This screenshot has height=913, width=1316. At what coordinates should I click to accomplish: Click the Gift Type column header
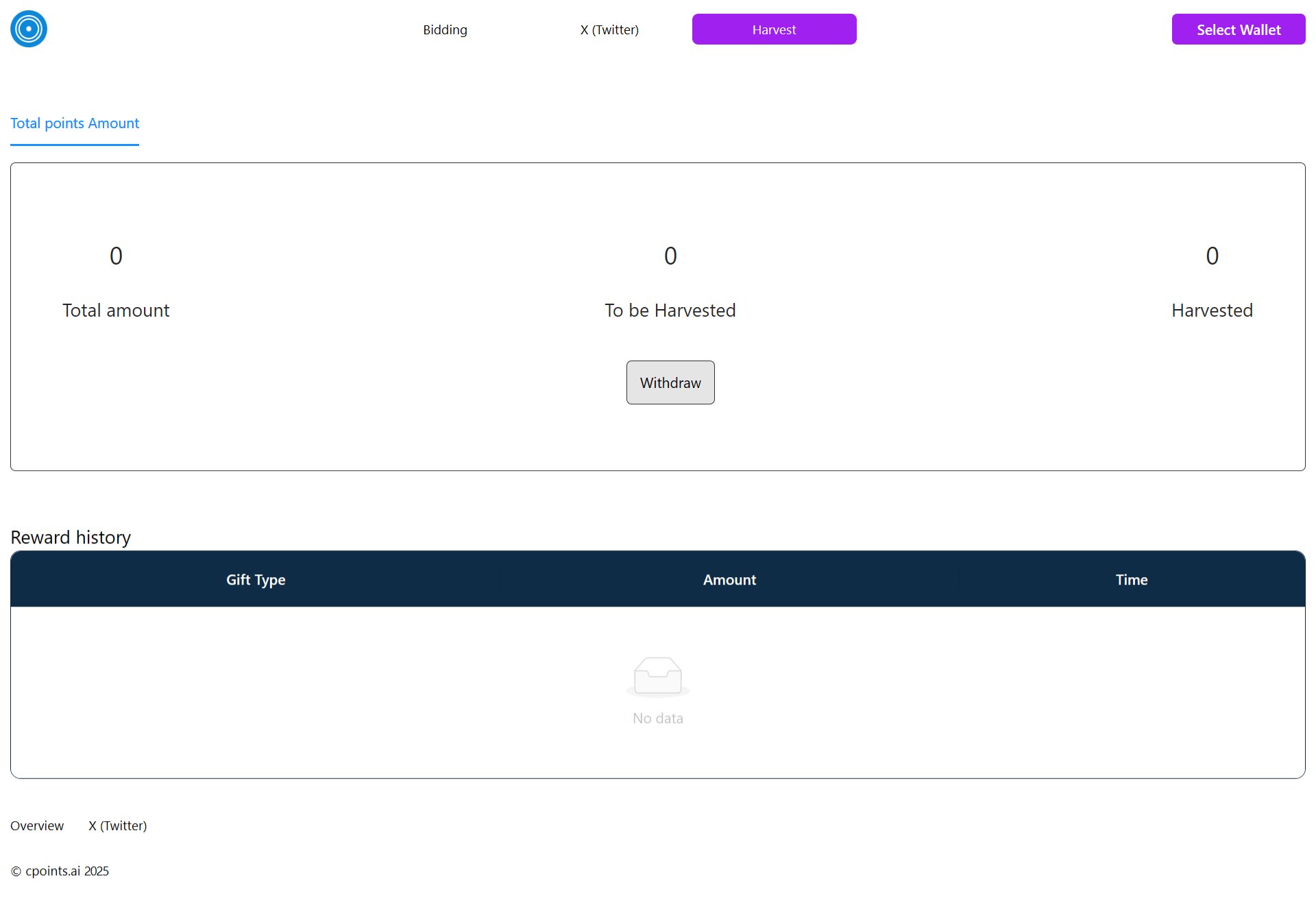[x=256, y=579]
